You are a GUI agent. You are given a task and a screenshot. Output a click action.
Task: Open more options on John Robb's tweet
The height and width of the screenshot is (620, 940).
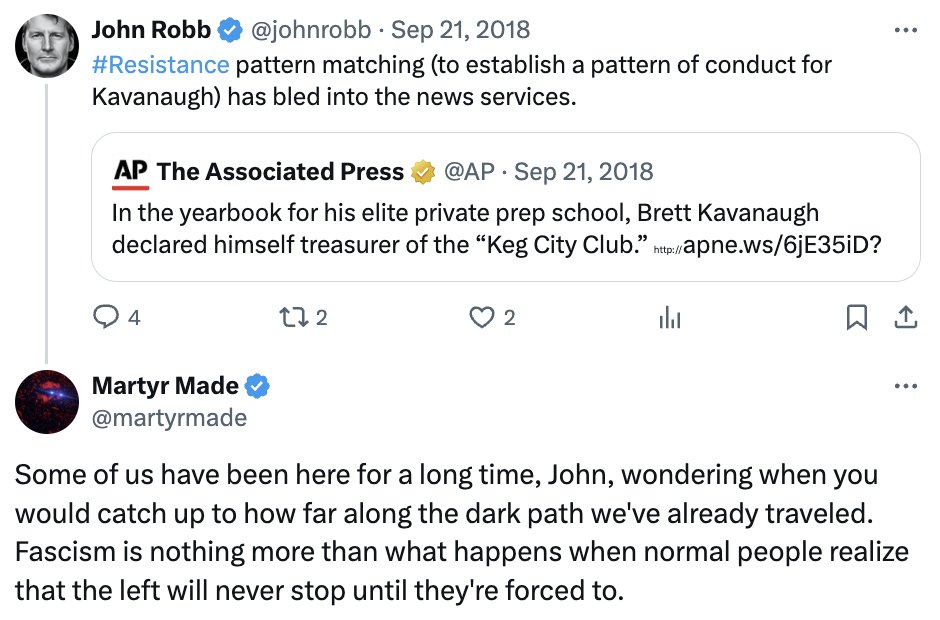(x=905, y=31)
